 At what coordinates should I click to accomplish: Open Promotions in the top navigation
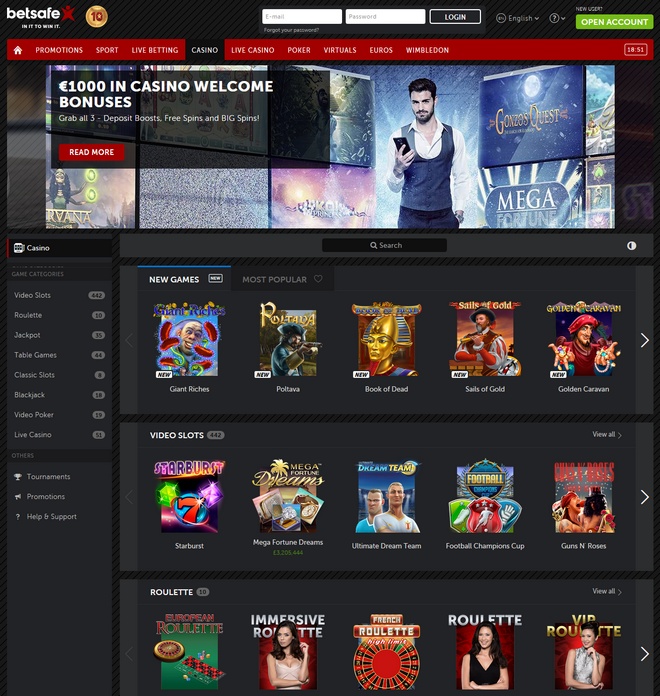pyautogui.click(x=59, y=50)
